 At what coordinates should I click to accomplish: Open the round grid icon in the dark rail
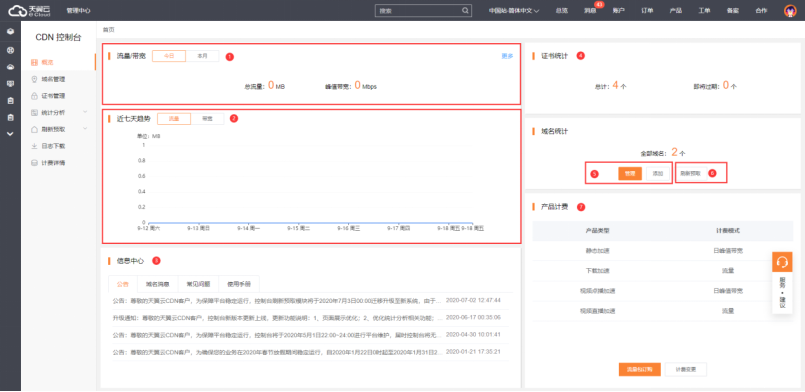[10, 50]
